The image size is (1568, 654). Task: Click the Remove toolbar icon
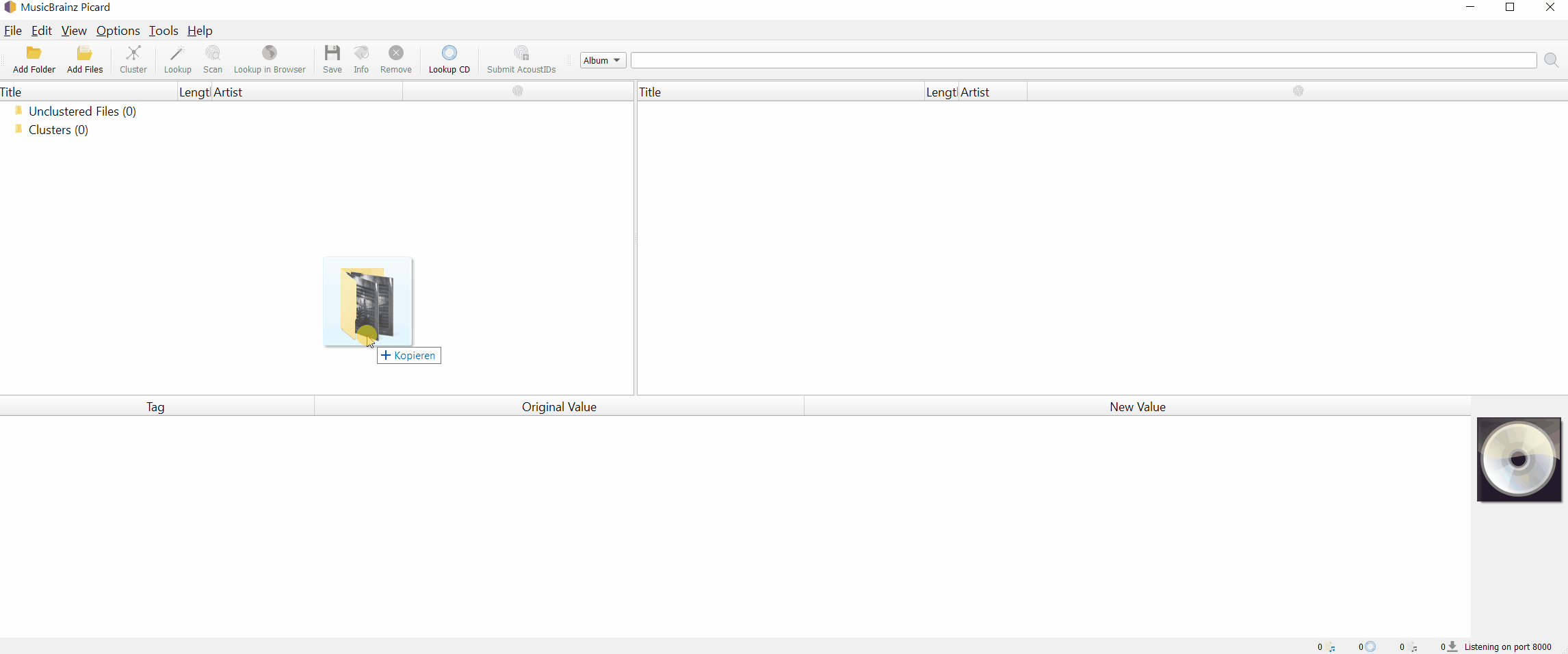(x=396, y=53)
